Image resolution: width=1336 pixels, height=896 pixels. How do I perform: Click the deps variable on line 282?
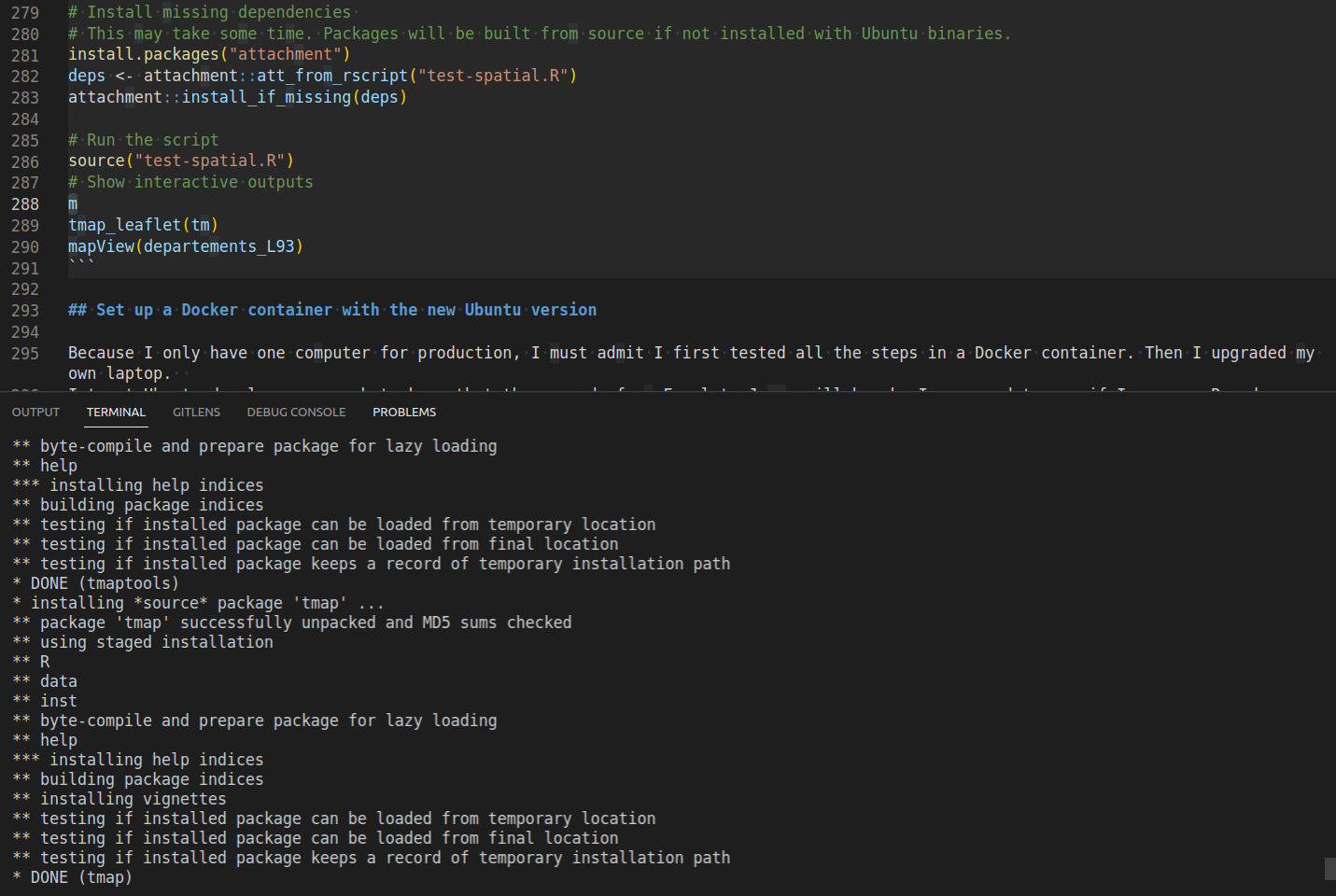point(85,75)
